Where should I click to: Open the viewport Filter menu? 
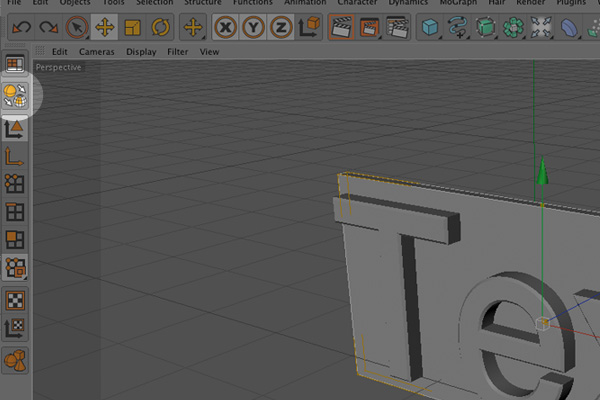(178, 52)
